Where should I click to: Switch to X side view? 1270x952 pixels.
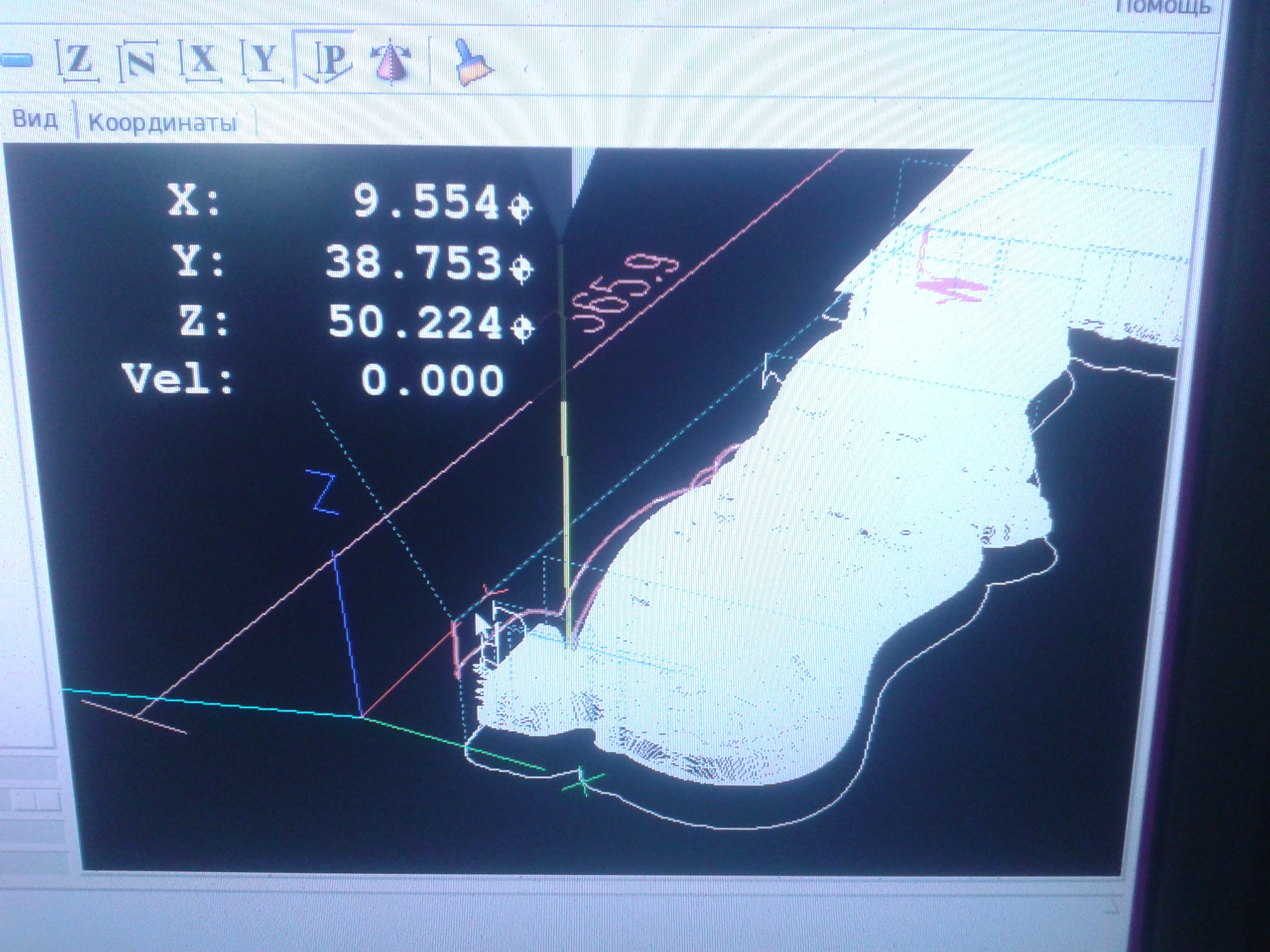202,59
